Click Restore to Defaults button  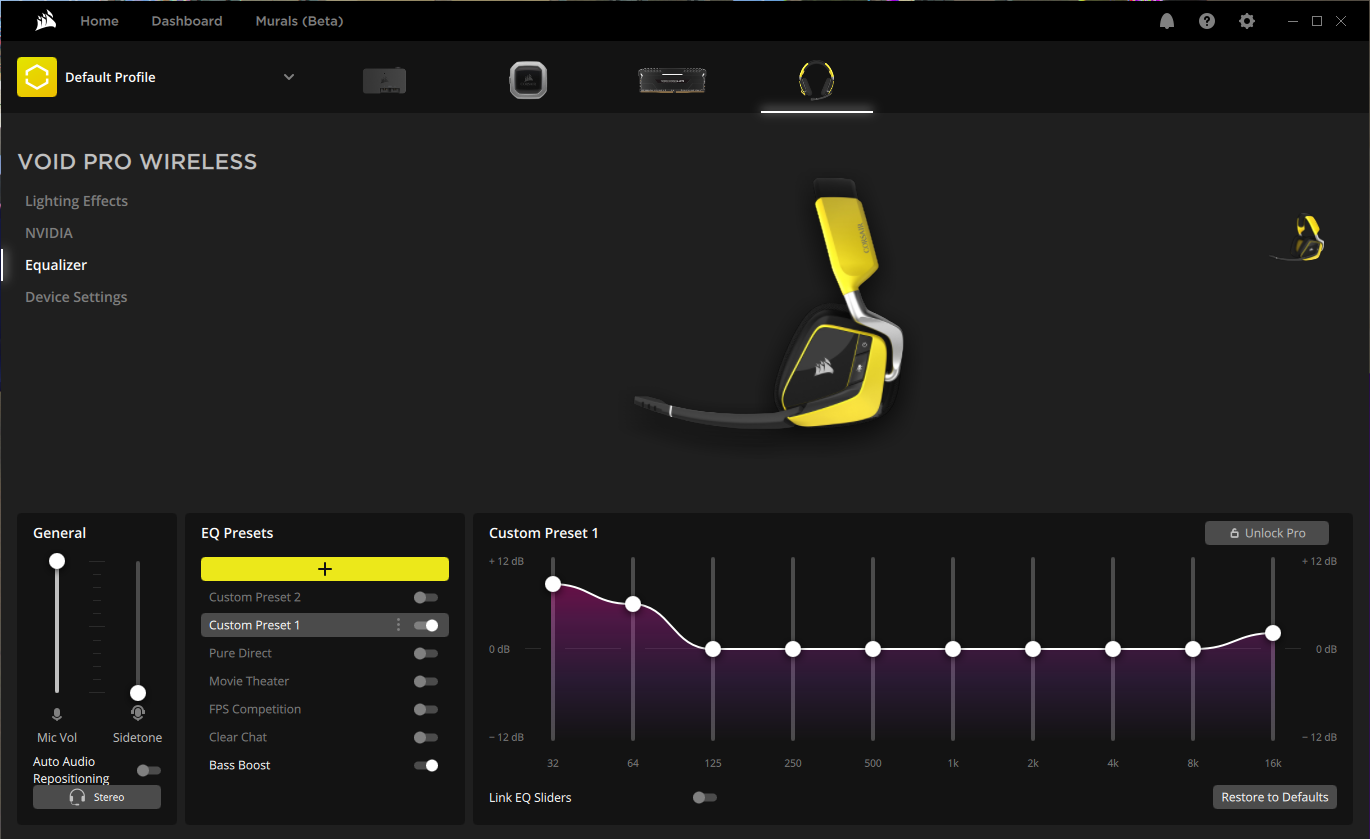(1275, 797)
